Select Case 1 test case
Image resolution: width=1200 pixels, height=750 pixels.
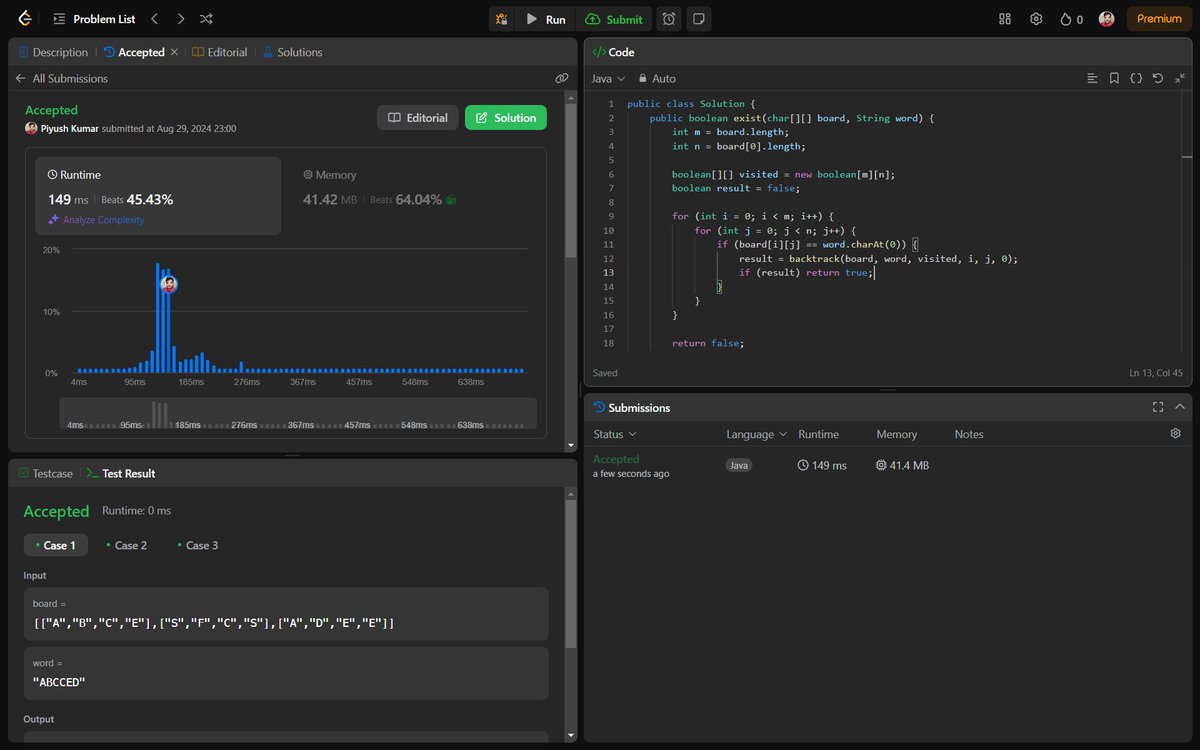[x=56, y=545]
